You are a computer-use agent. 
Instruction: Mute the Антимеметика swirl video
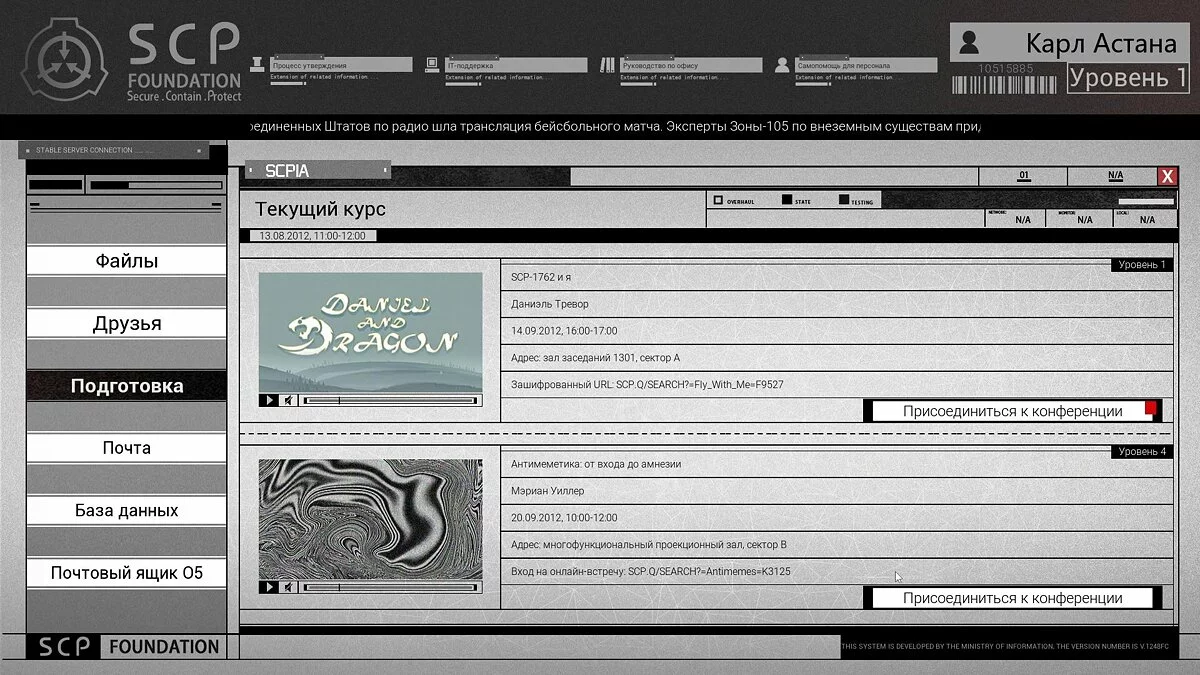pyautogui.click(x=288, y=587)
